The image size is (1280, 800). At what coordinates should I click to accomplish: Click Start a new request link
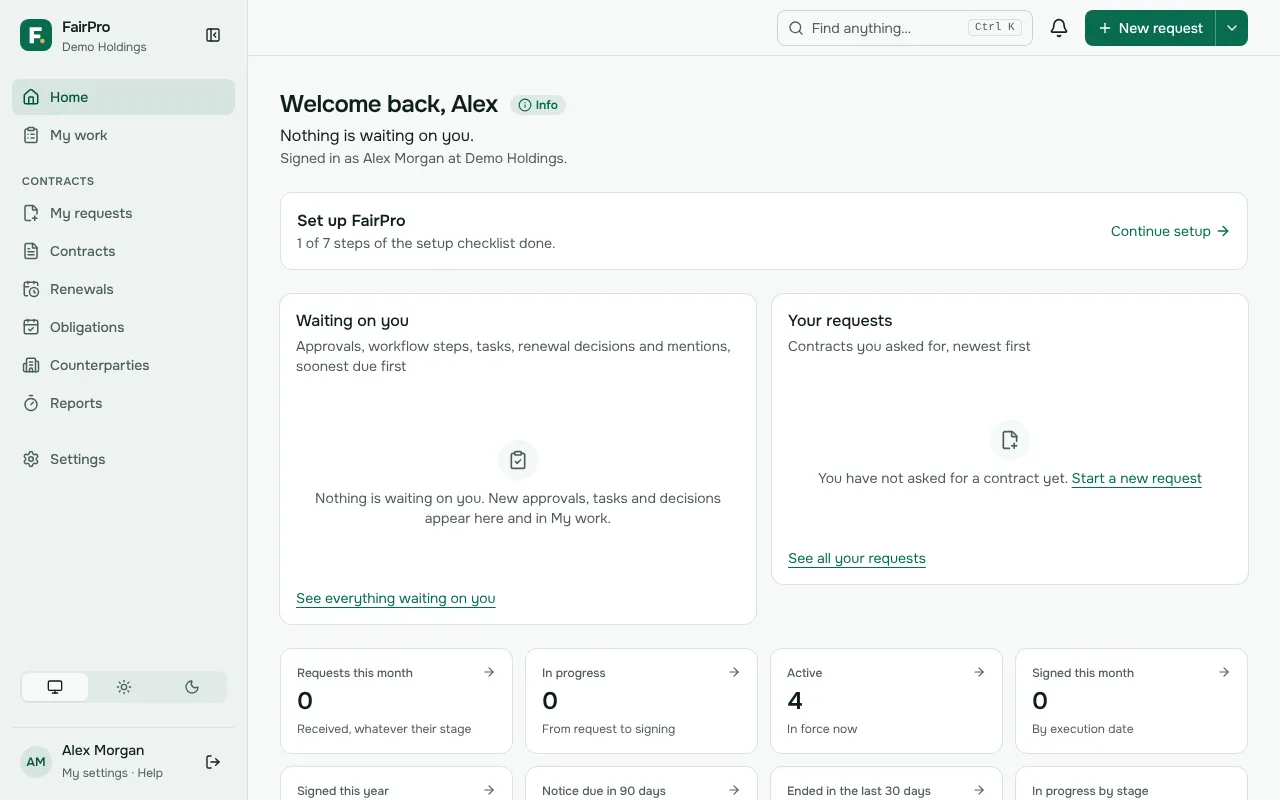pos(1137,478)
